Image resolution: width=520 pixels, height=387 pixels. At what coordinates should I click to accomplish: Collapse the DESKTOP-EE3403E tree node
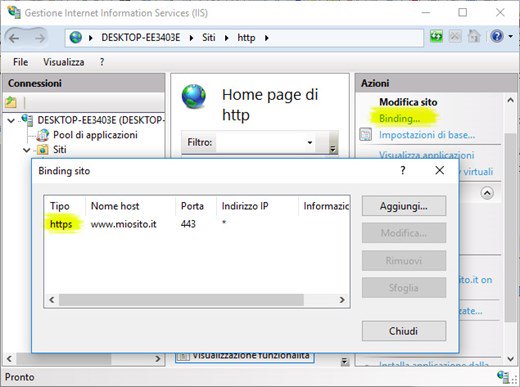point(11,120)
